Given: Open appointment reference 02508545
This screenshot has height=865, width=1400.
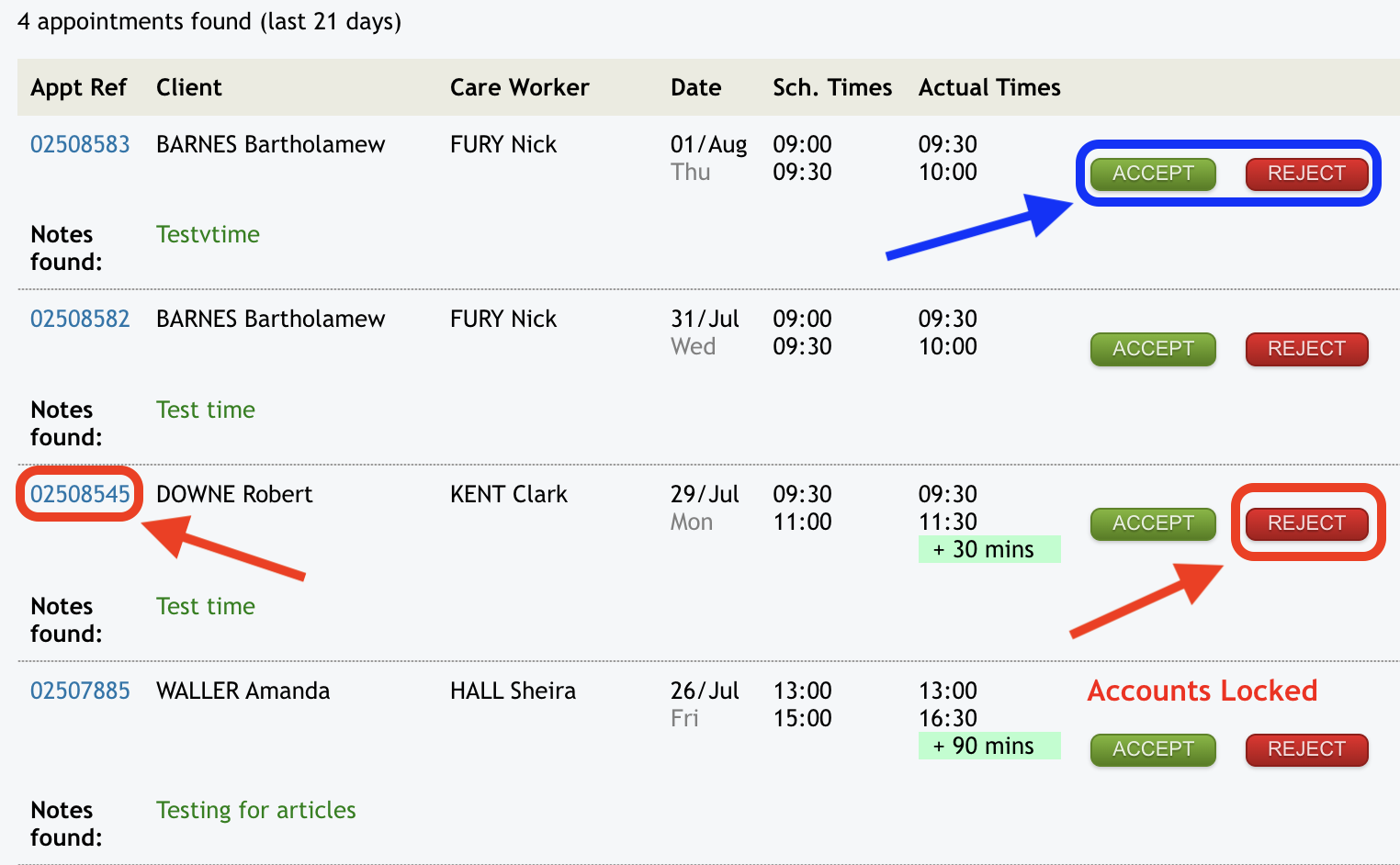Looking at the screenshot, I should point(80,494).
